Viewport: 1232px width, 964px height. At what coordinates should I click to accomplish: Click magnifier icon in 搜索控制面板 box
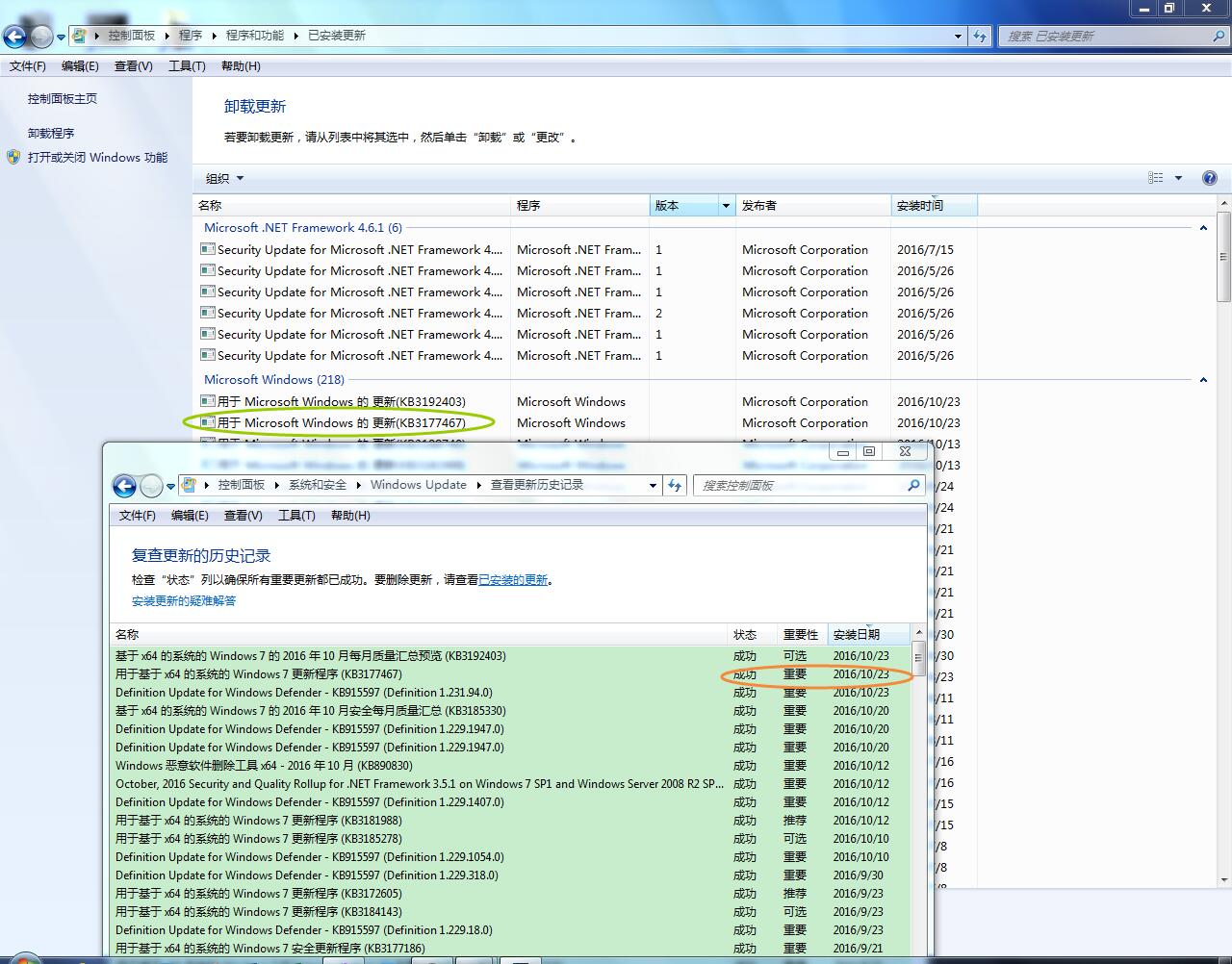click(914, 485)
